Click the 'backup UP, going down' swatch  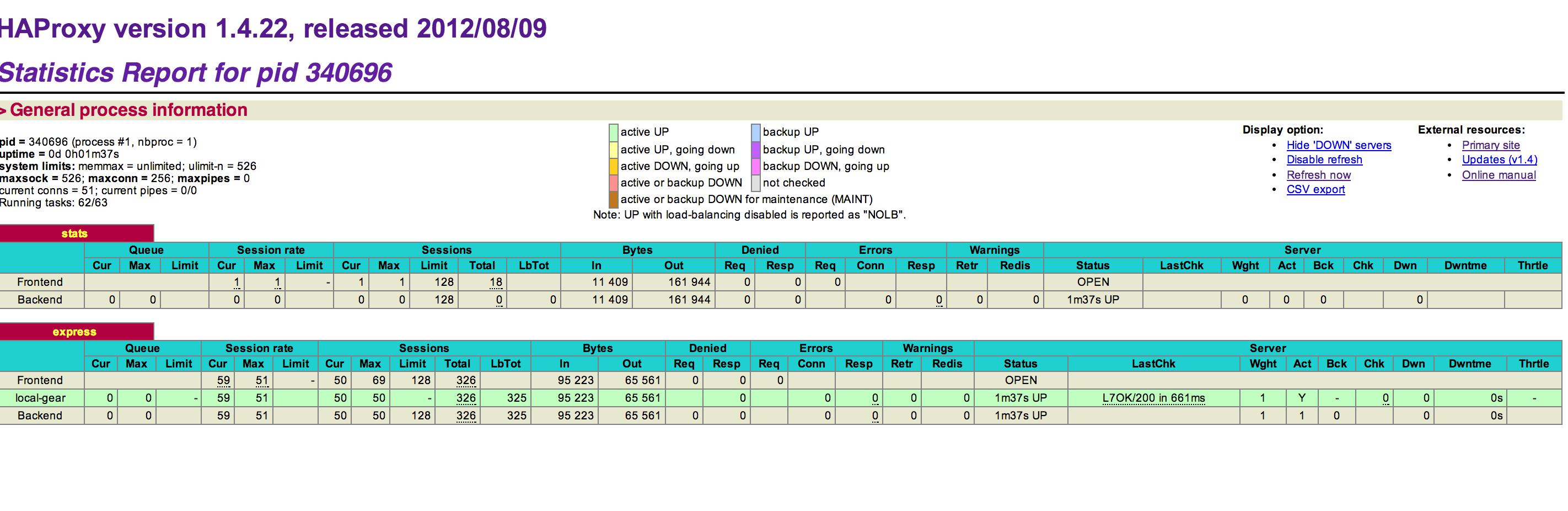tap(756, 149)
